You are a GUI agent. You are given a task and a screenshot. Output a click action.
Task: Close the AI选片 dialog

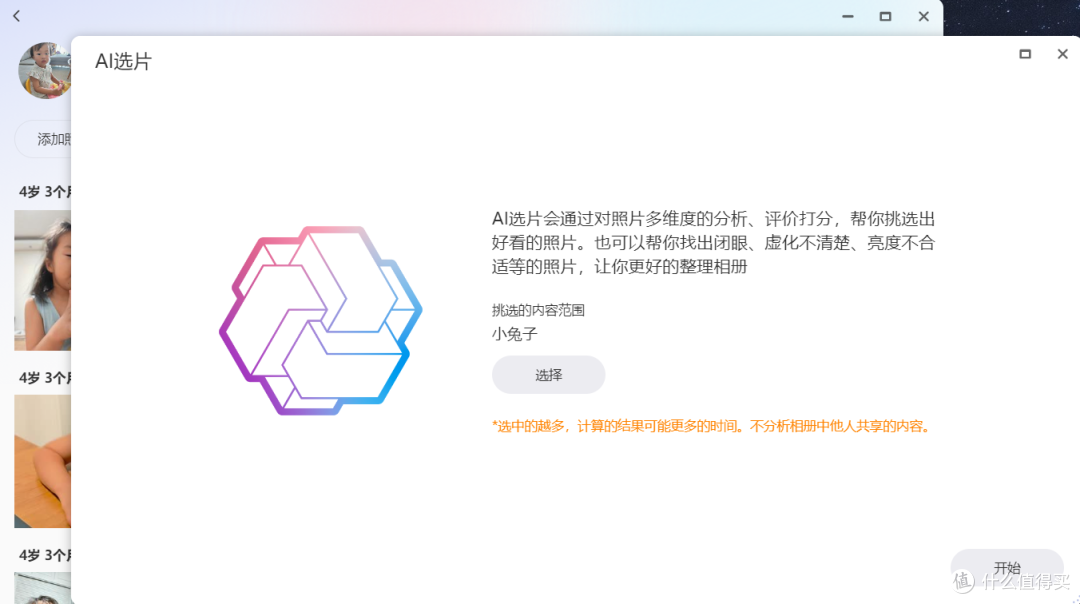pyautogui.click(x=1062, y=53)
